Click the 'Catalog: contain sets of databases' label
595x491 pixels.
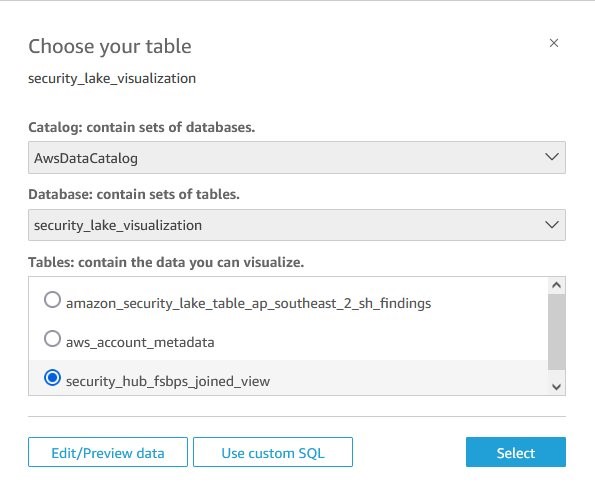142,127
